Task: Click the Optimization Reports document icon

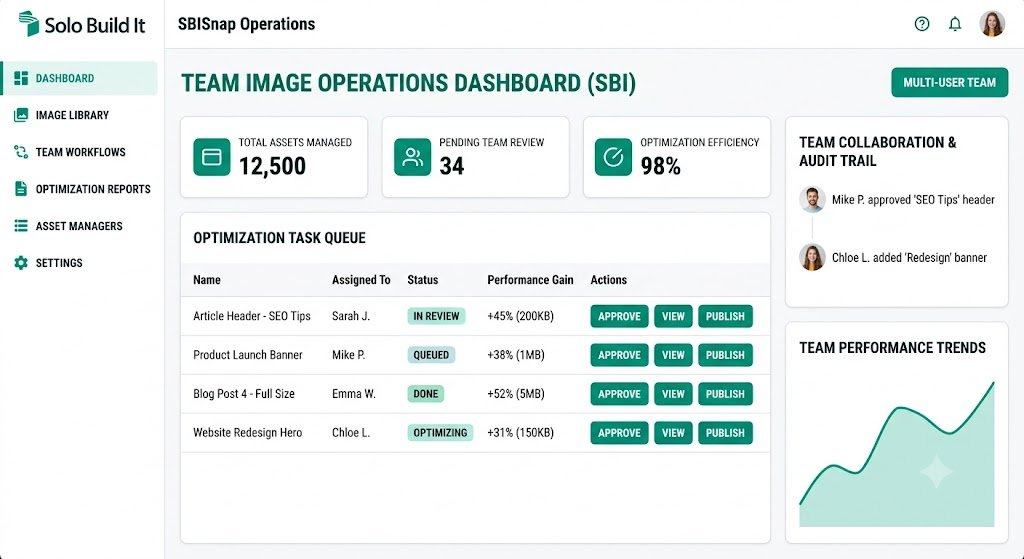Action: point(21,189)
